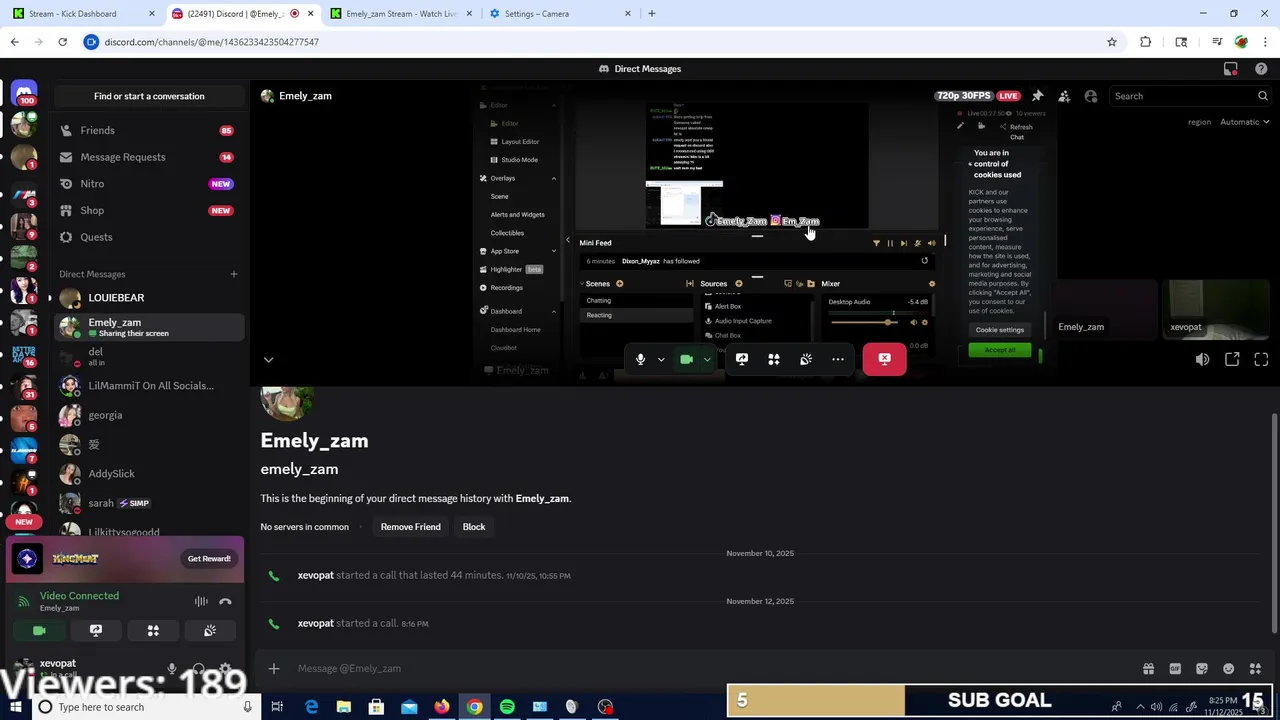Click the red disconnect call button

click(x=884, y=359)
